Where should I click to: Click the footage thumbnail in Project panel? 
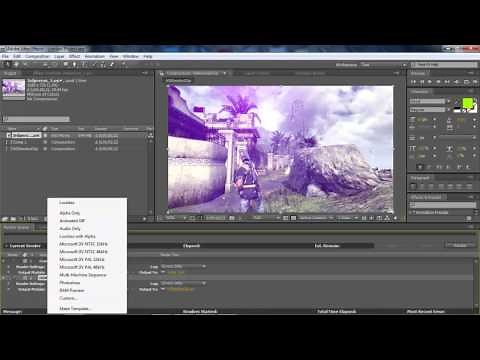14,88
